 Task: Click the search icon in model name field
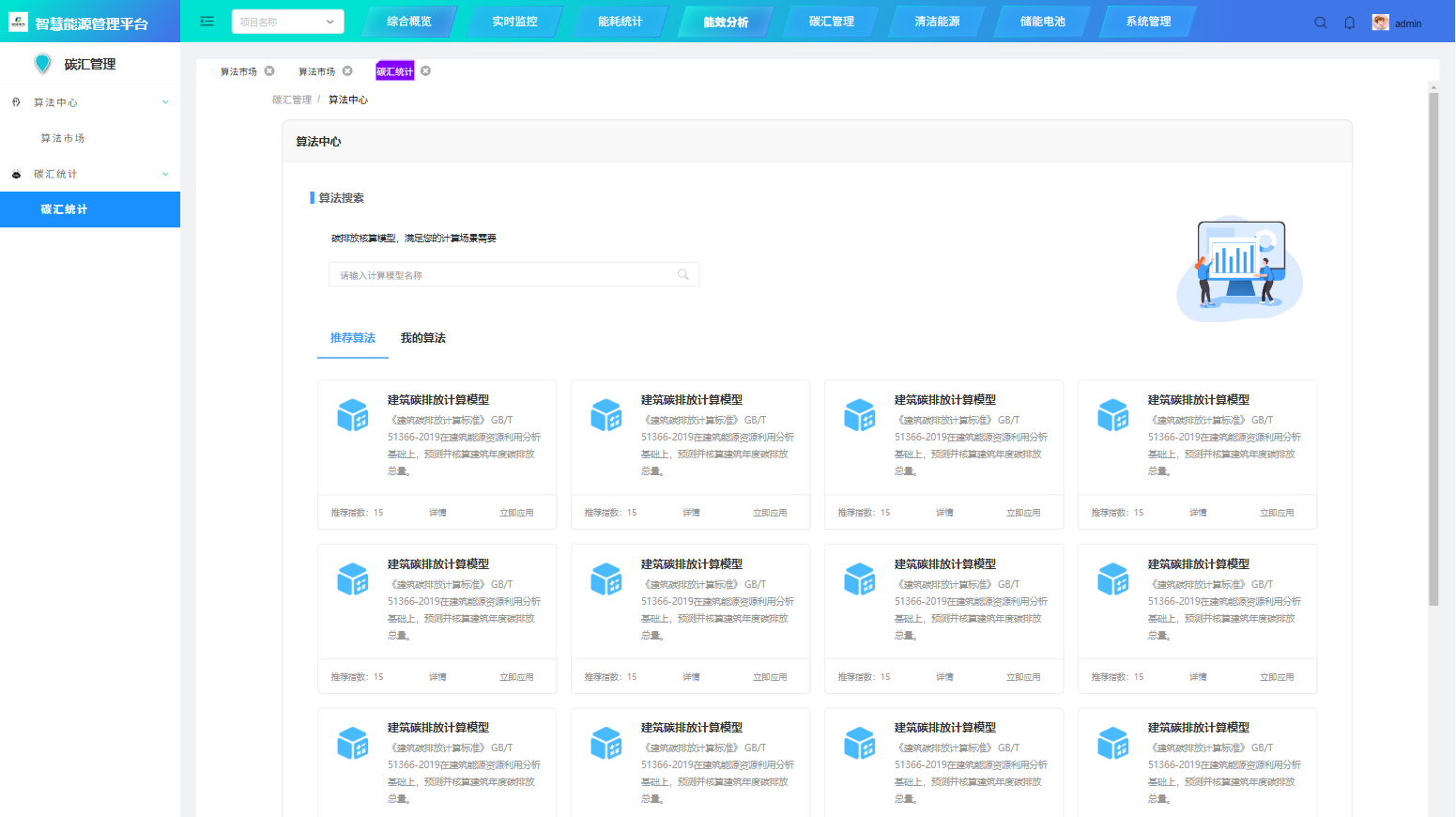click(683, 275)
